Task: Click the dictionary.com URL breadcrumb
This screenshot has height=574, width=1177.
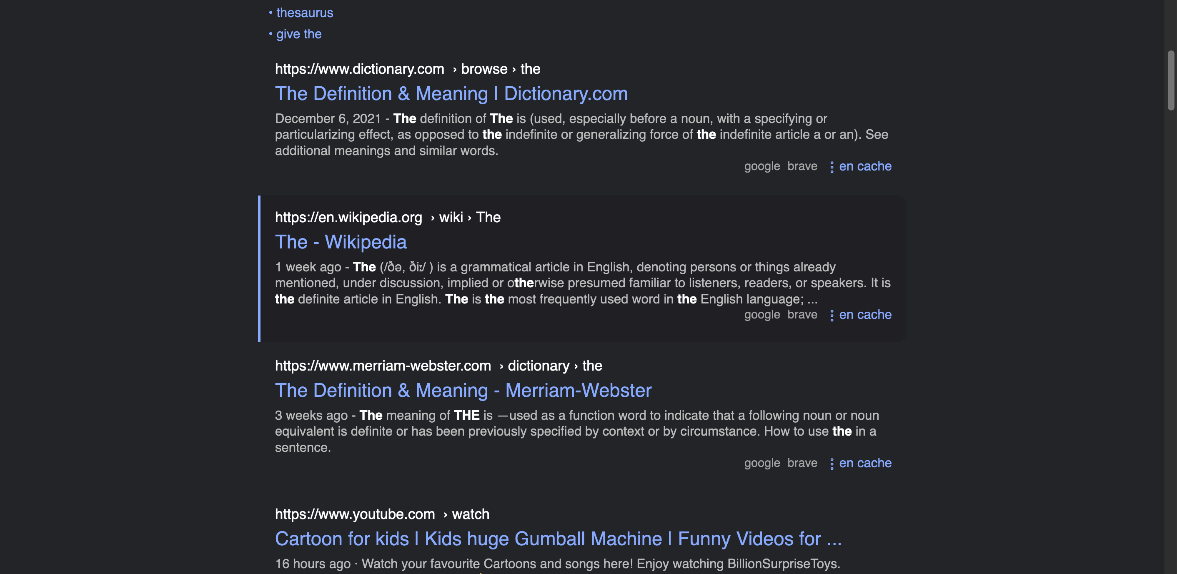Action: [408, 69]
